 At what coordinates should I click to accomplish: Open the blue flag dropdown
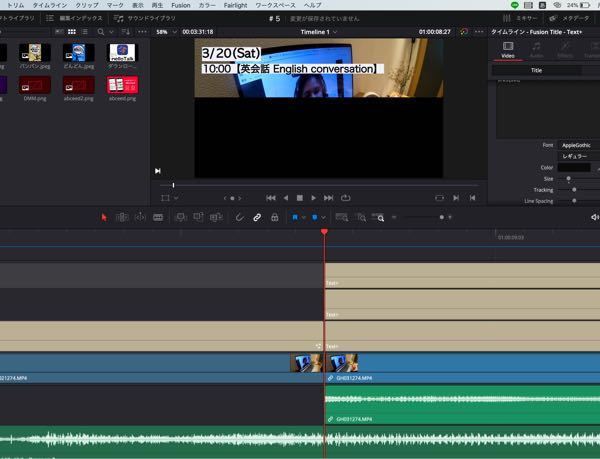[302, 217]
